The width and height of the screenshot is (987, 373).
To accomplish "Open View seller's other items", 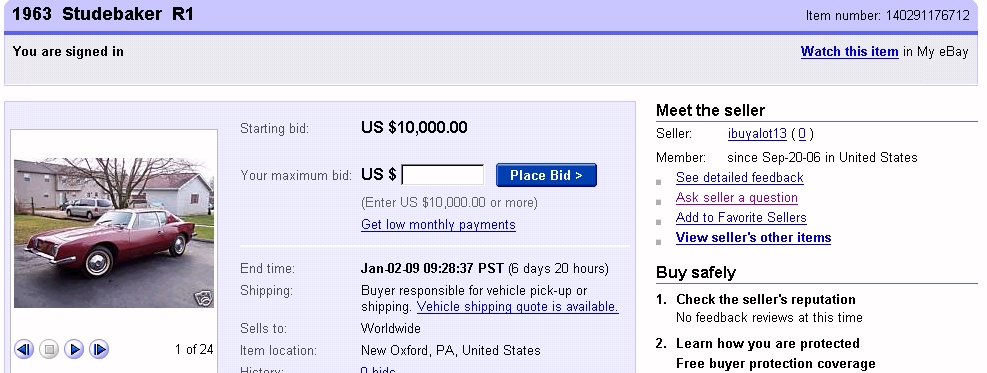I will pyautogui.click(x=753, y=238).
